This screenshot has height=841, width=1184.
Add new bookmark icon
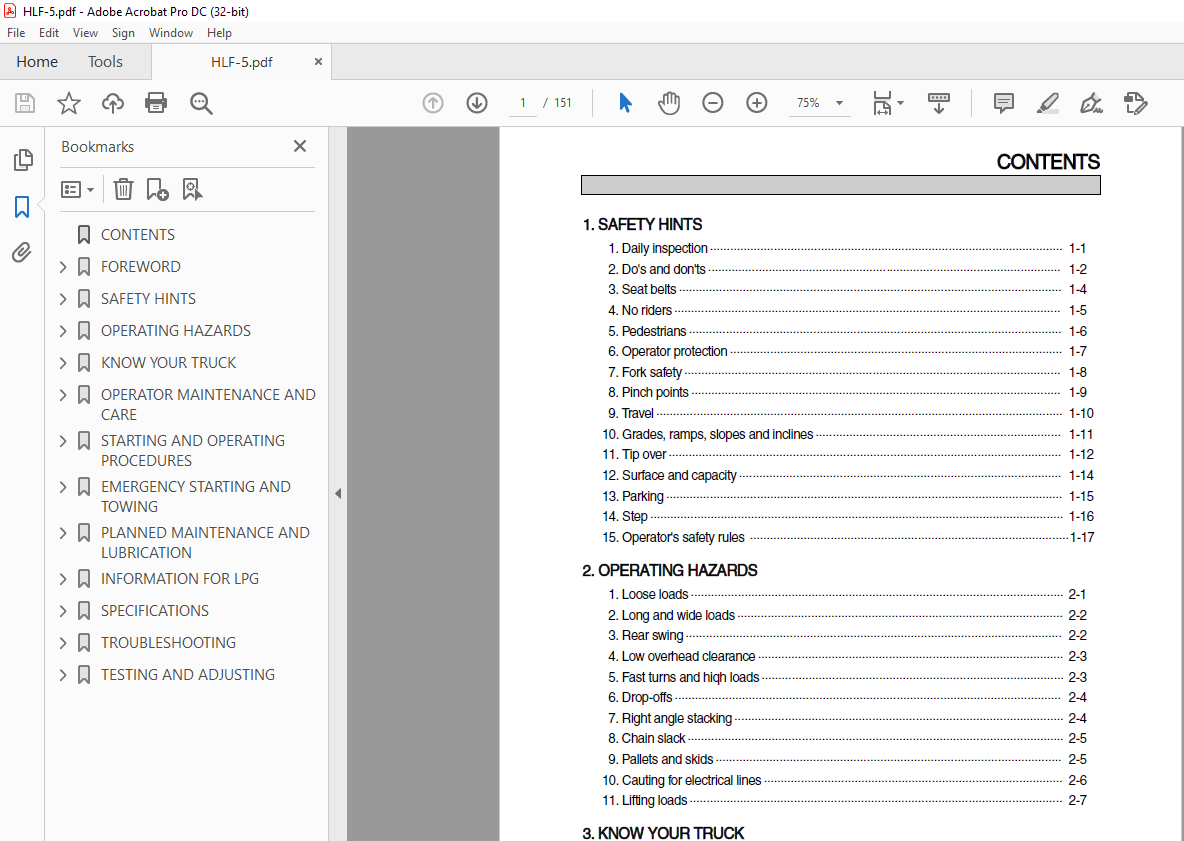click(157, 189)
